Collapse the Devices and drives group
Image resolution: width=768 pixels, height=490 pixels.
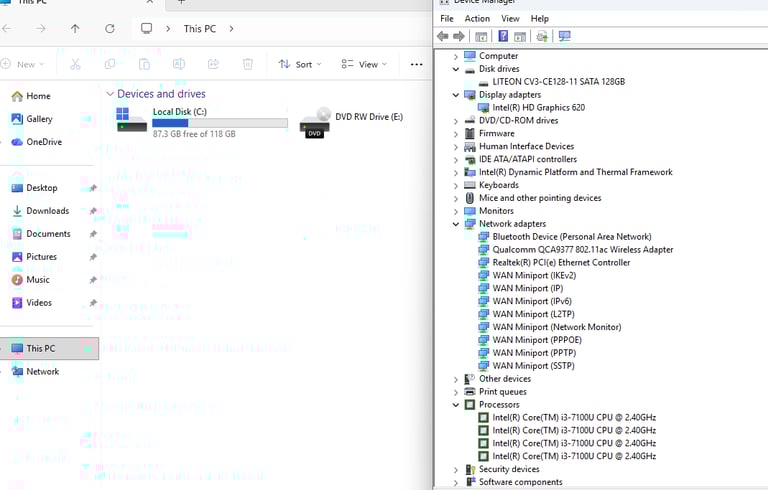click(x=109, y=94)
